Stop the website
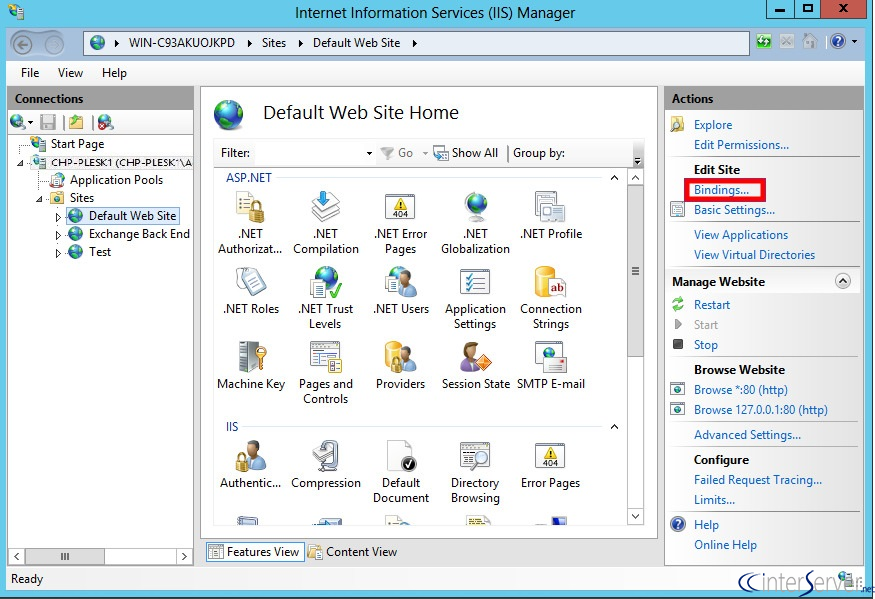The width and height of the screenshot is (875, 599). point(705,345)
